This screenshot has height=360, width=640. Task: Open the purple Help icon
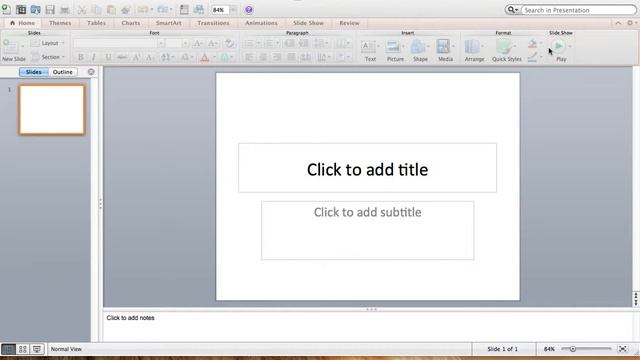click(249, 9)
